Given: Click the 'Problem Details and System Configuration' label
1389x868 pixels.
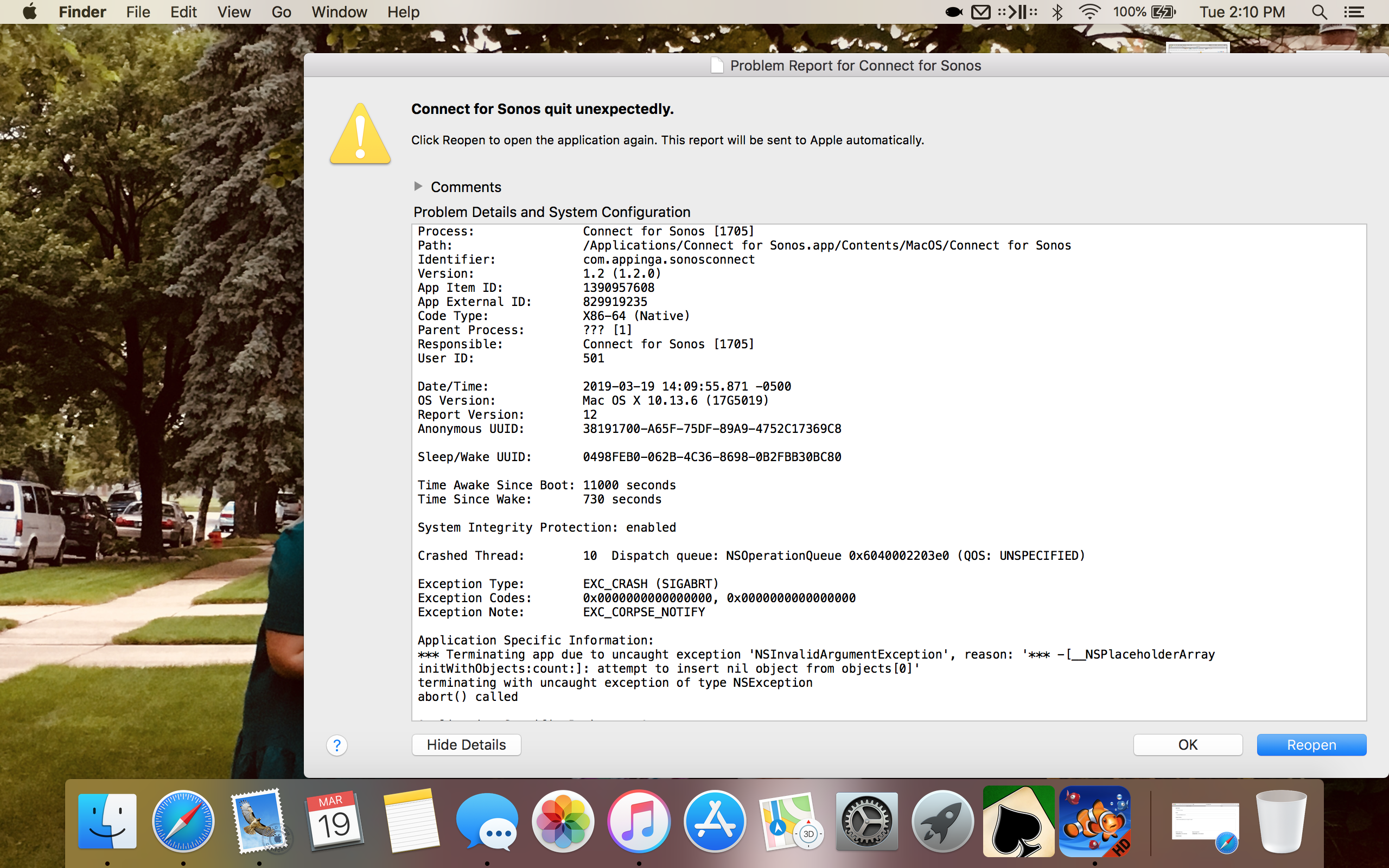Looking at the screenshot, I should pos(552,213).
